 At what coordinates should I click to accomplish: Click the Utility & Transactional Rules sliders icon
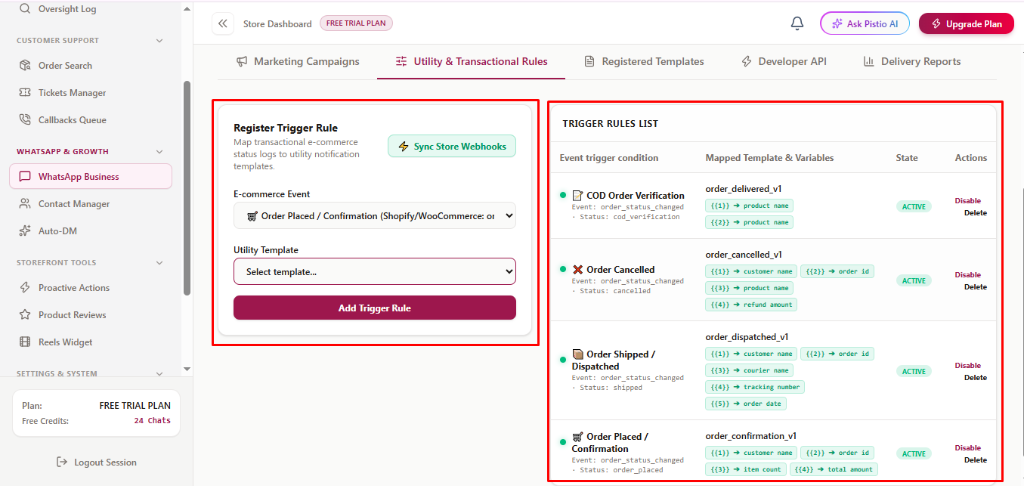tap(401, 61)
